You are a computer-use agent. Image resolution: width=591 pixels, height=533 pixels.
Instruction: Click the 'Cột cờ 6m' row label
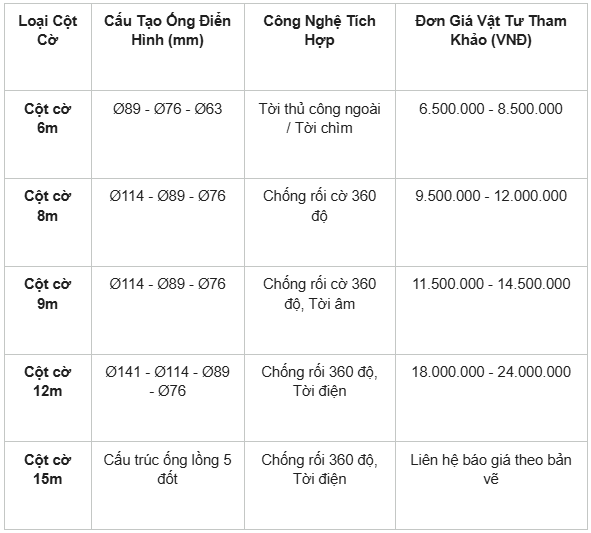[47, 118]
